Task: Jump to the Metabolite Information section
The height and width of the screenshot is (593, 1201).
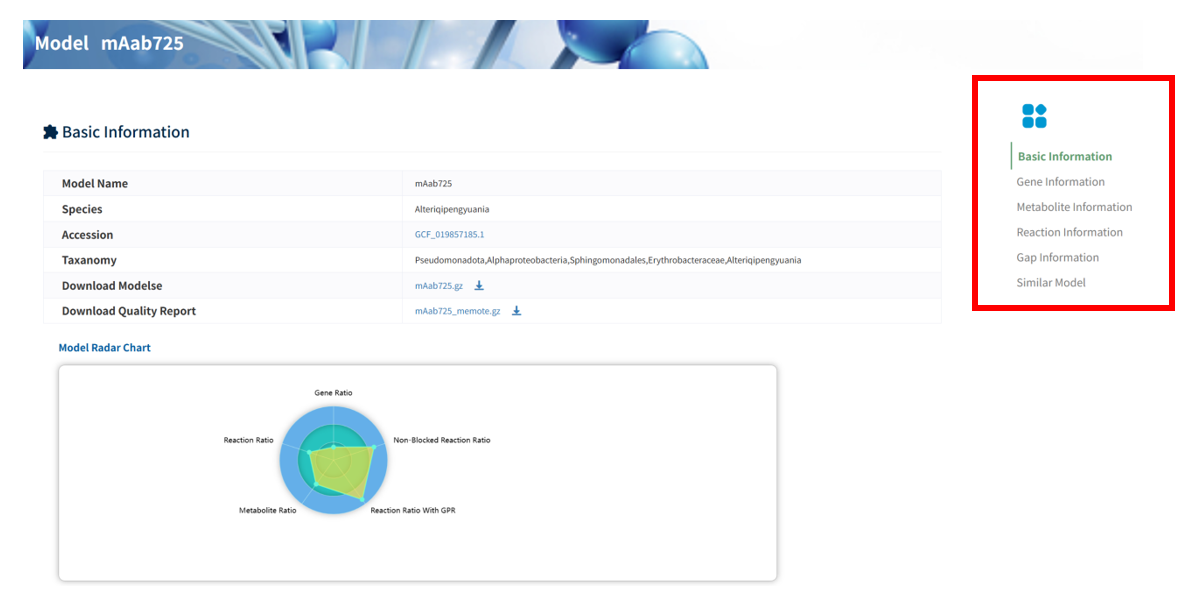Action: pos(1074,207)
